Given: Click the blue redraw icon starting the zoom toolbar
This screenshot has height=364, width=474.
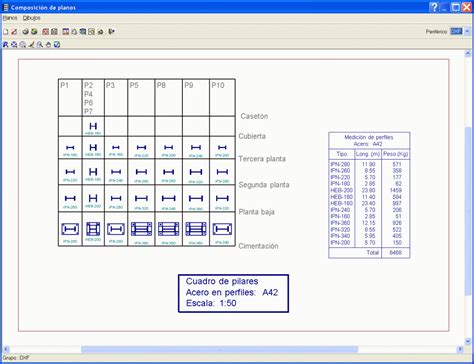Looking at the screenshot, I should tap(5, 44).
